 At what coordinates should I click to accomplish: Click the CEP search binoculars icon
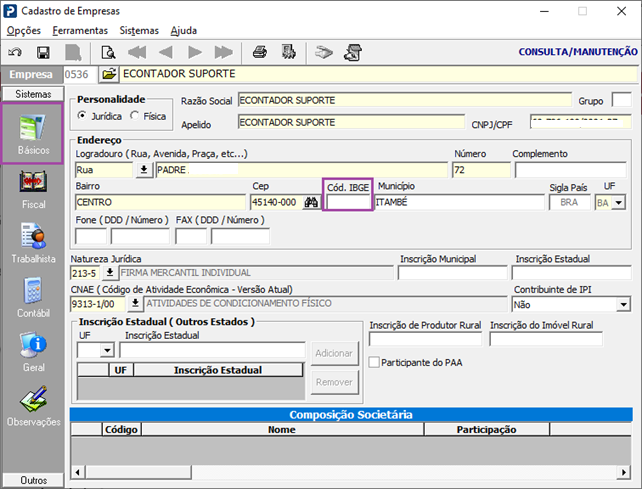311,202
